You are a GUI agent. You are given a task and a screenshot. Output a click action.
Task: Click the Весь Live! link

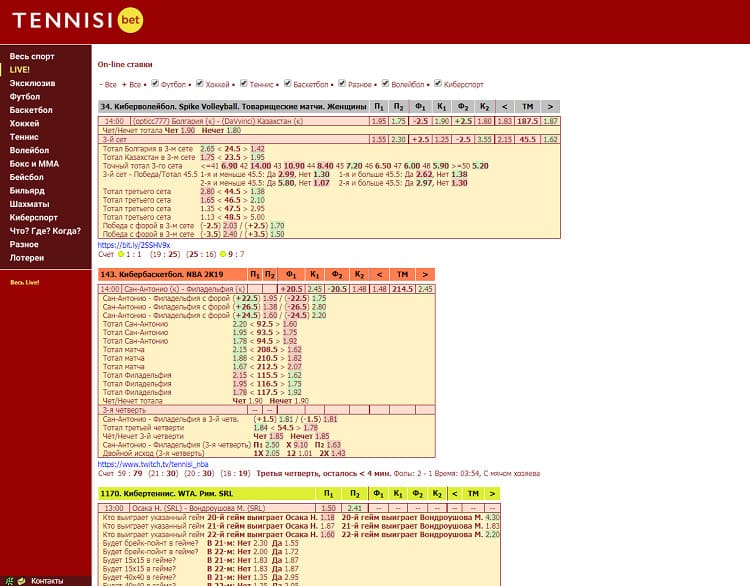click(x=25, y=282)
